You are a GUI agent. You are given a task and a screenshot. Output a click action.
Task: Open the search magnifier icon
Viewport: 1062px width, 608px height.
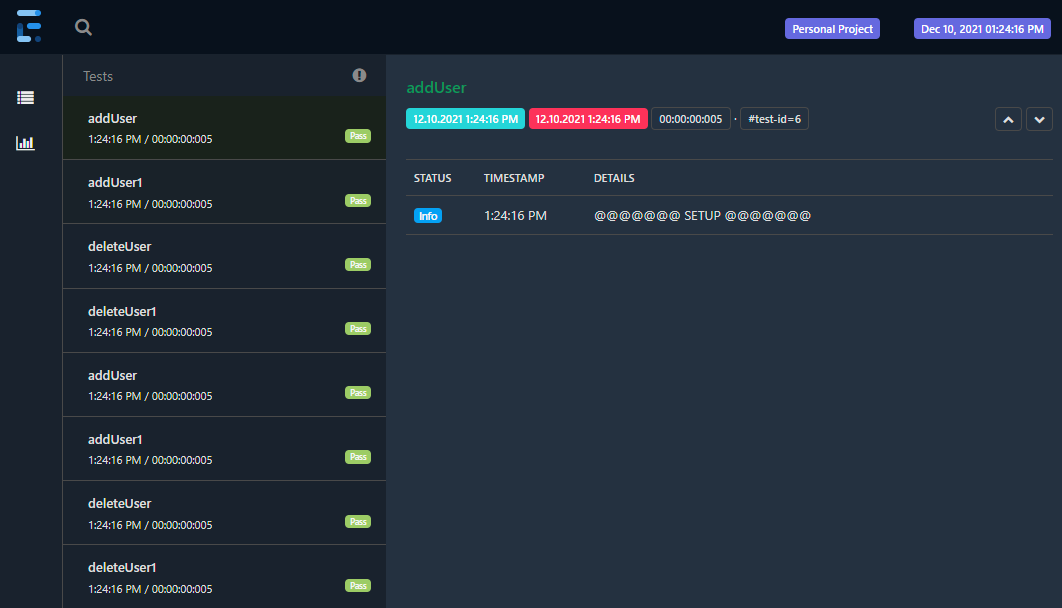83,27
